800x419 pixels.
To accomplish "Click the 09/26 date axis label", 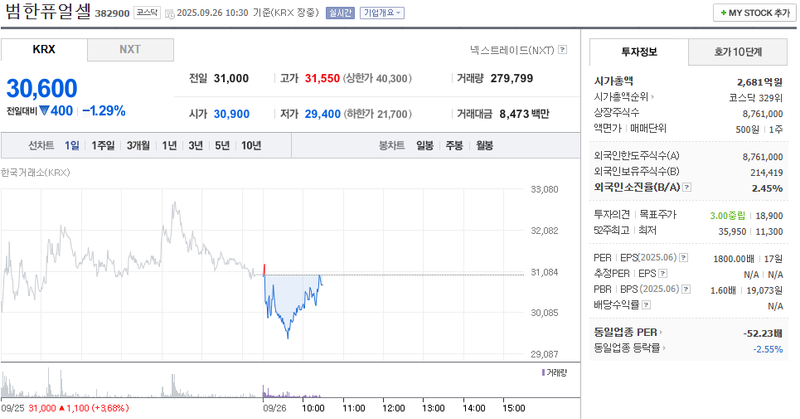I will coord(274,408).
